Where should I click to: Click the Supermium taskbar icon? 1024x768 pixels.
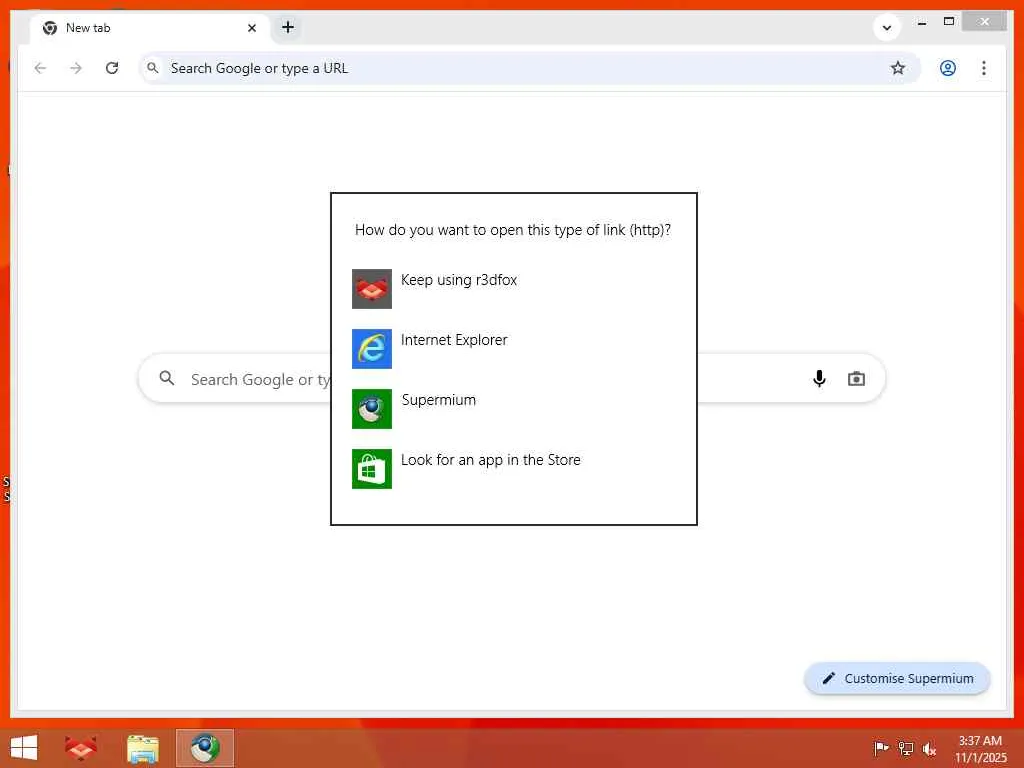tap(204, 748)
